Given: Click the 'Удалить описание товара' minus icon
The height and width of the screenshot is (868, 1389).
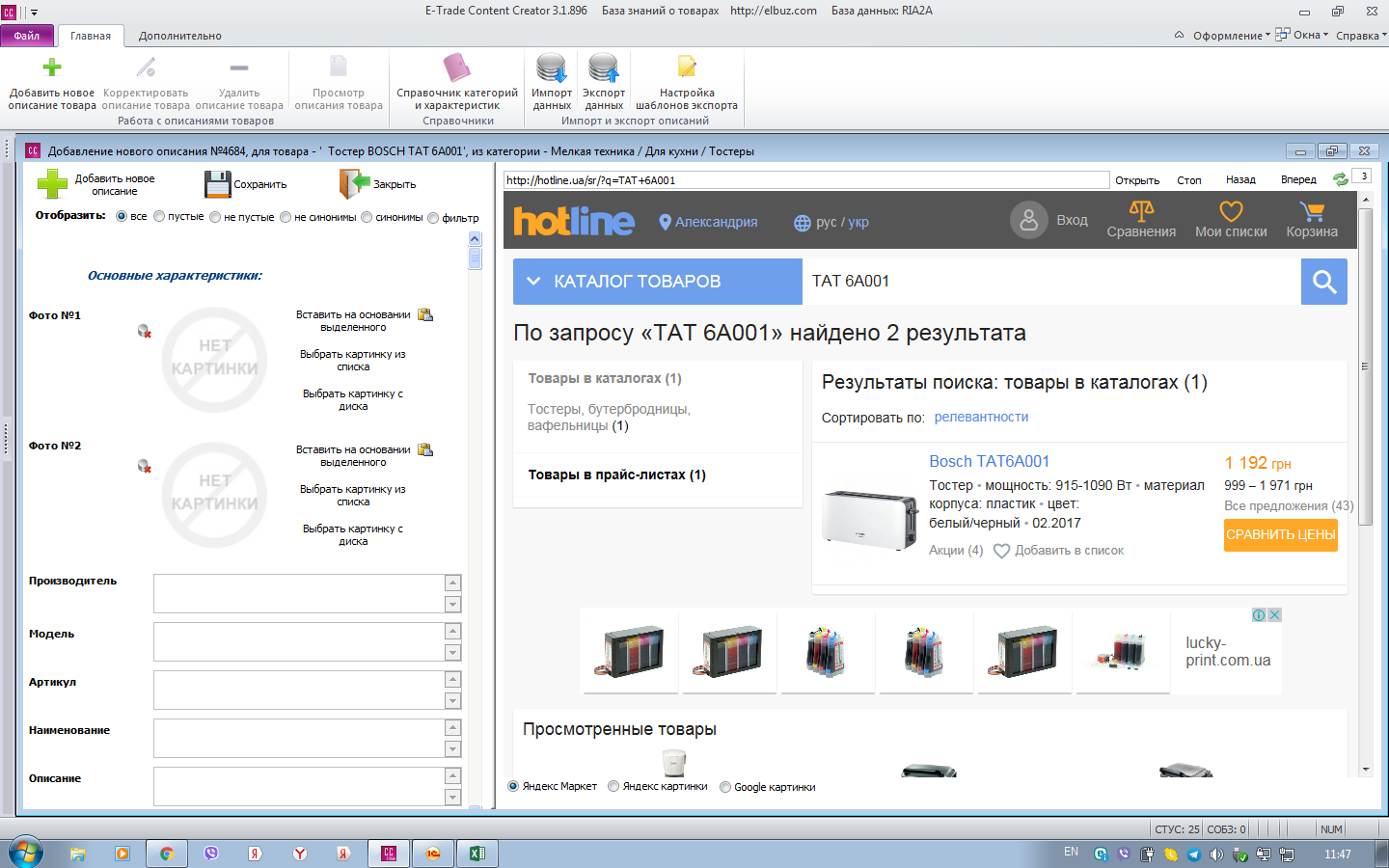Looking at the screenshot, I should (x=239, y=68).
